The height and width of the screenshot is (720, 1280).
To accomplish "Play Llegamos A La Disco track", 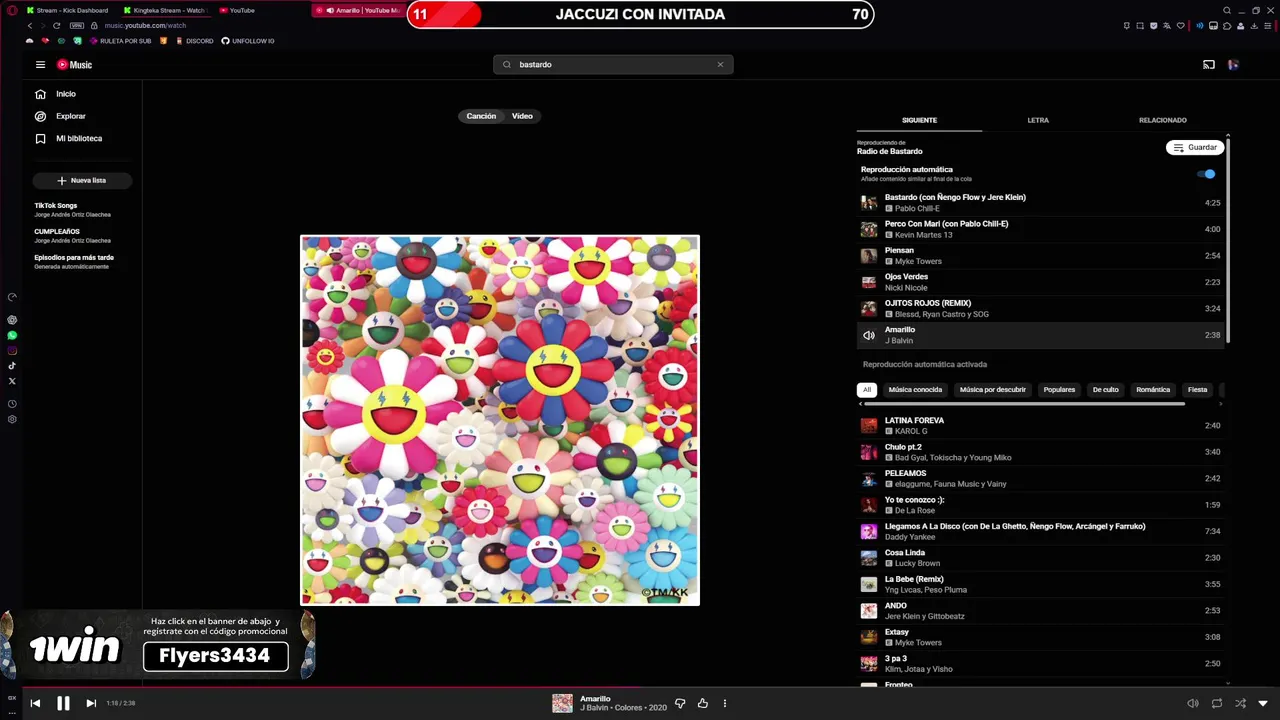I will point(1040,531).
